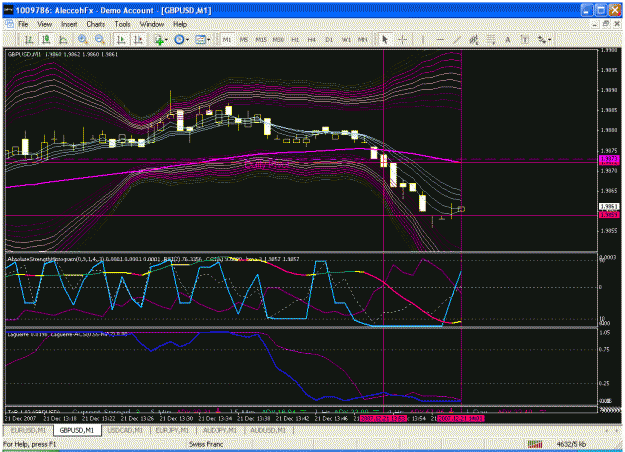Click the MetaTrader icon left of File menu
Viewport: 625px width, 452px height.
pos(9,24)
